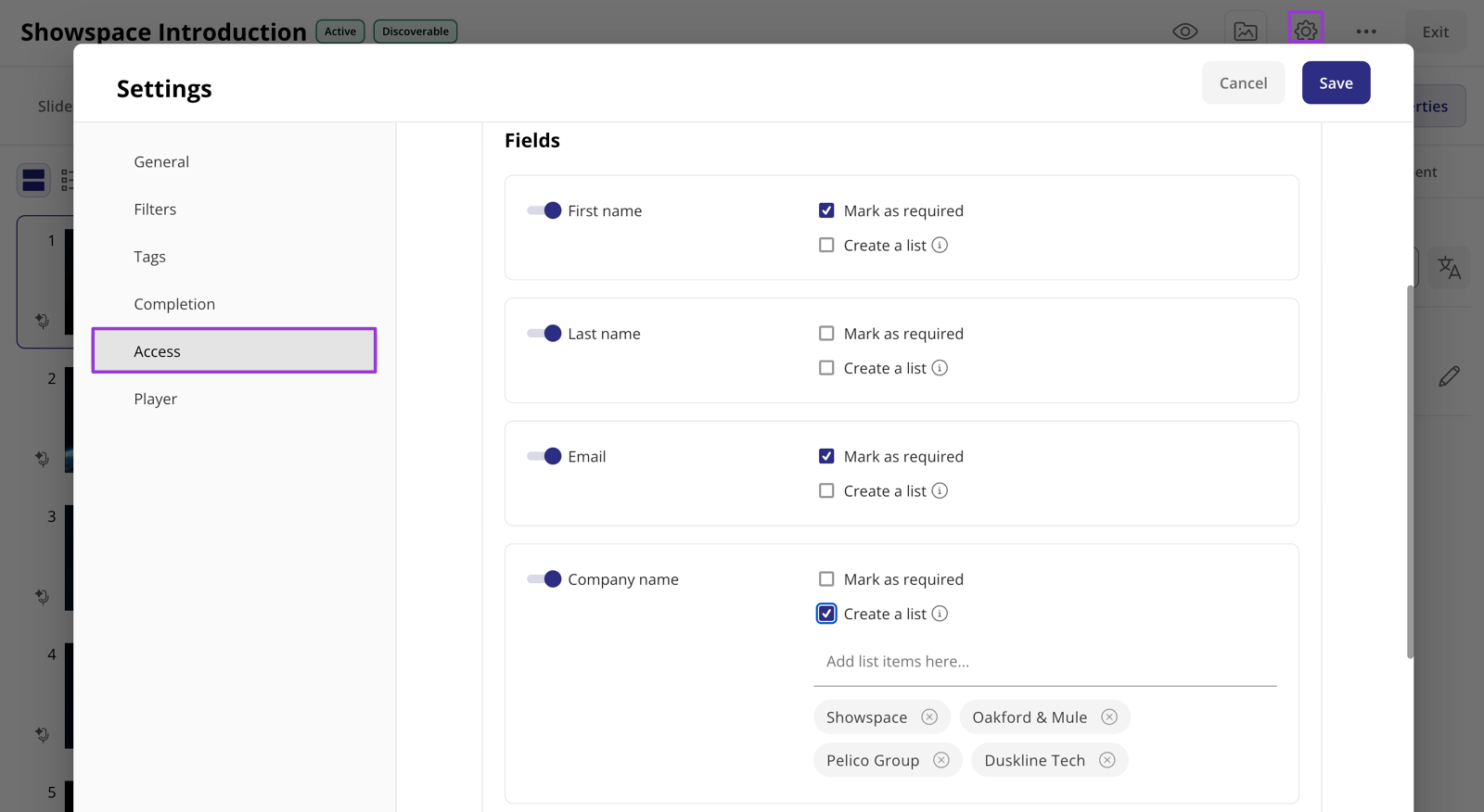
Task: Open the Filters settings section
Action: pyautogui.click(x=234, y=209)
